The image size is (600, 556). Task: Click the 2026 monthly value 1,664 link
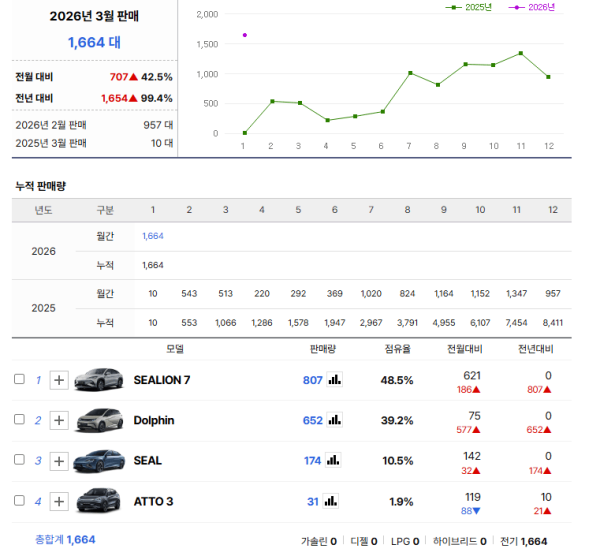pos(153,236)
